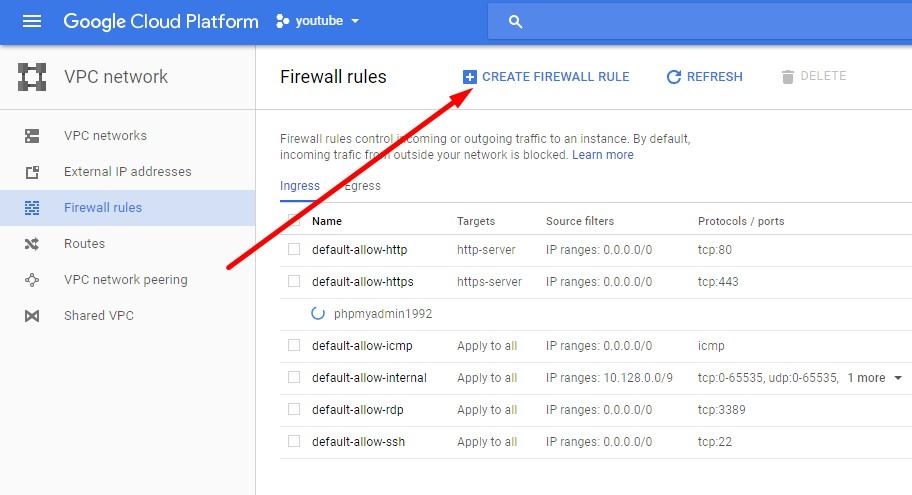Tick the checkbox for default-allow-ssh
The image size is (912, 495).
294,441
